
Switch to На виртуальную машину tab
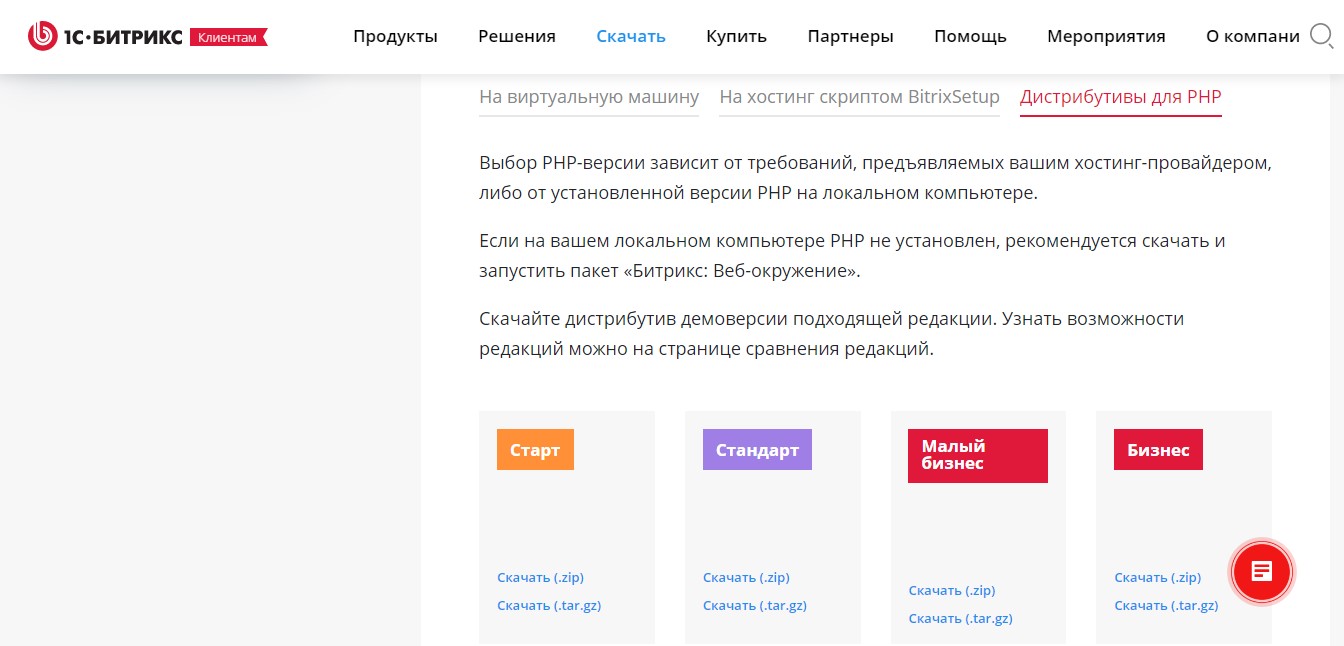(589, 97)
